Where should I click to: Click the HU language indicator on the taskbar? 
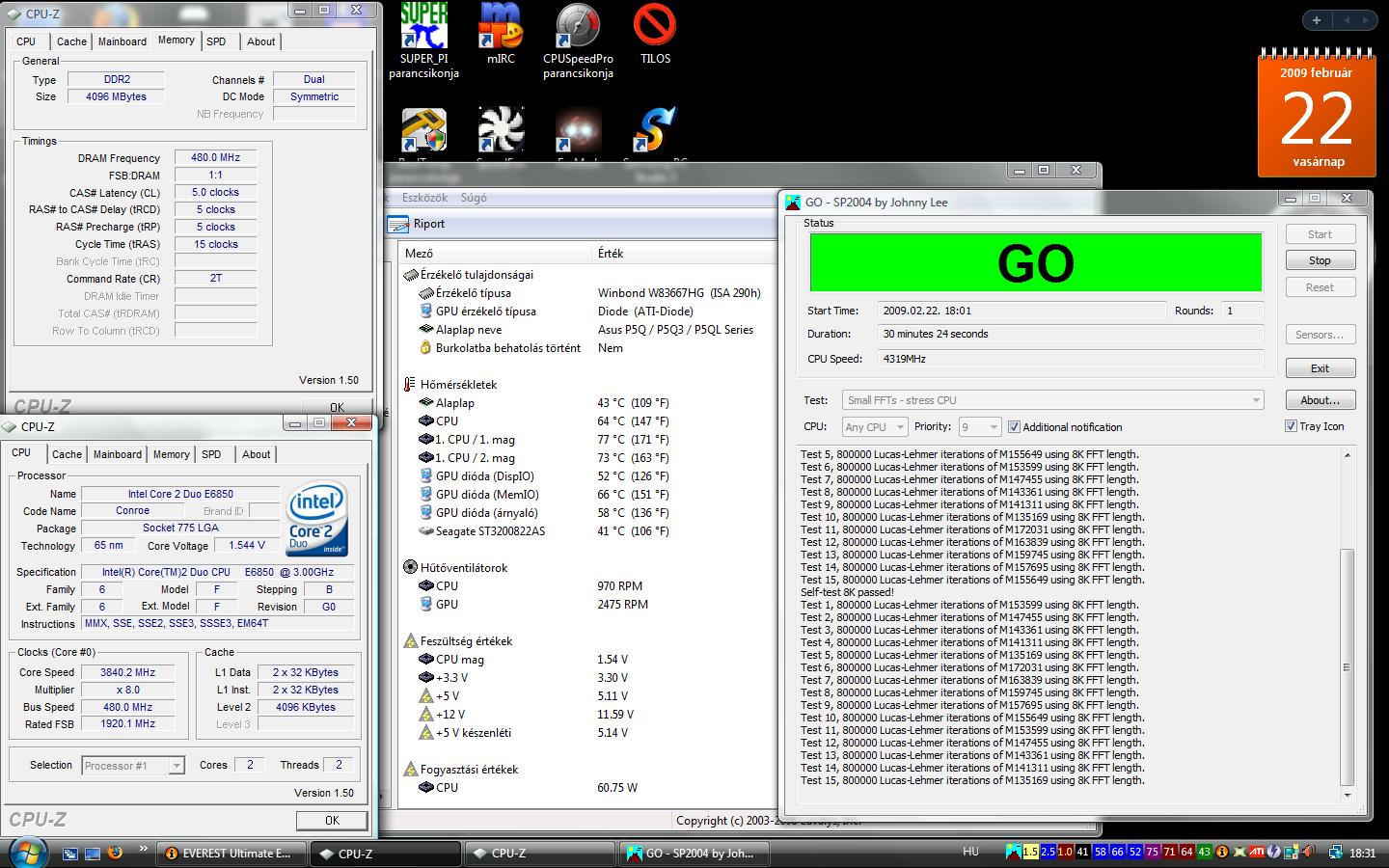click(x=970, y=852)
